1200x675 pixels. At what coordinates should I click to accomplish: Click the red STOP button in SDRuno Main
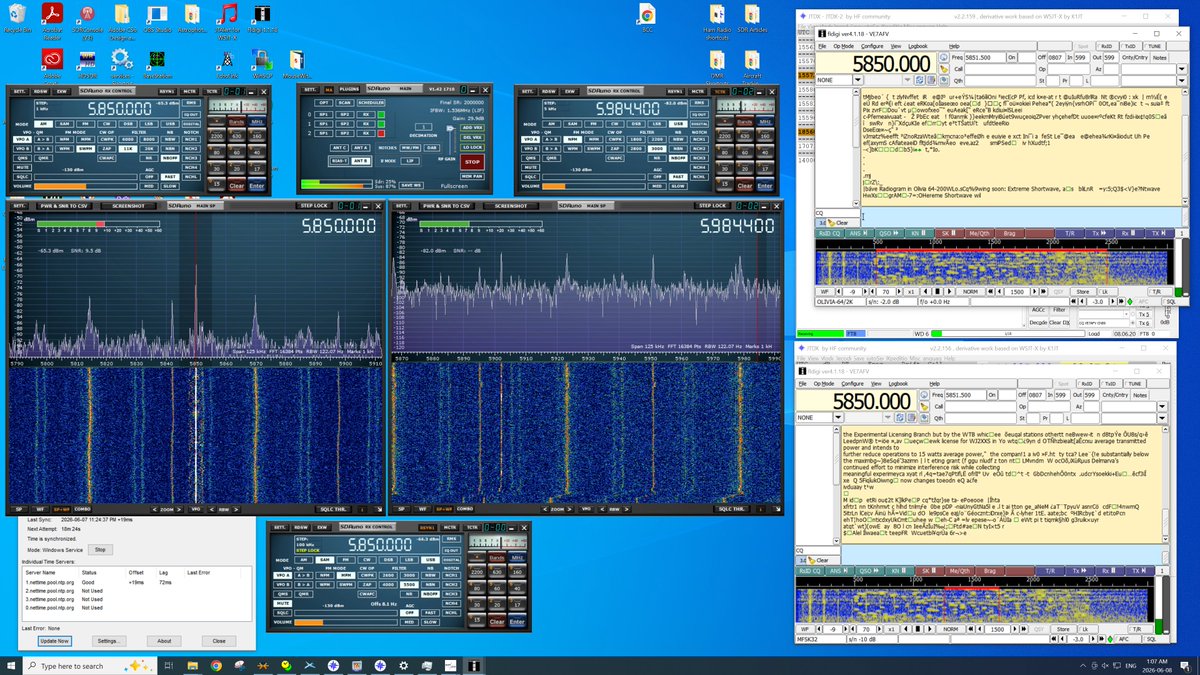tap(473, 161)
